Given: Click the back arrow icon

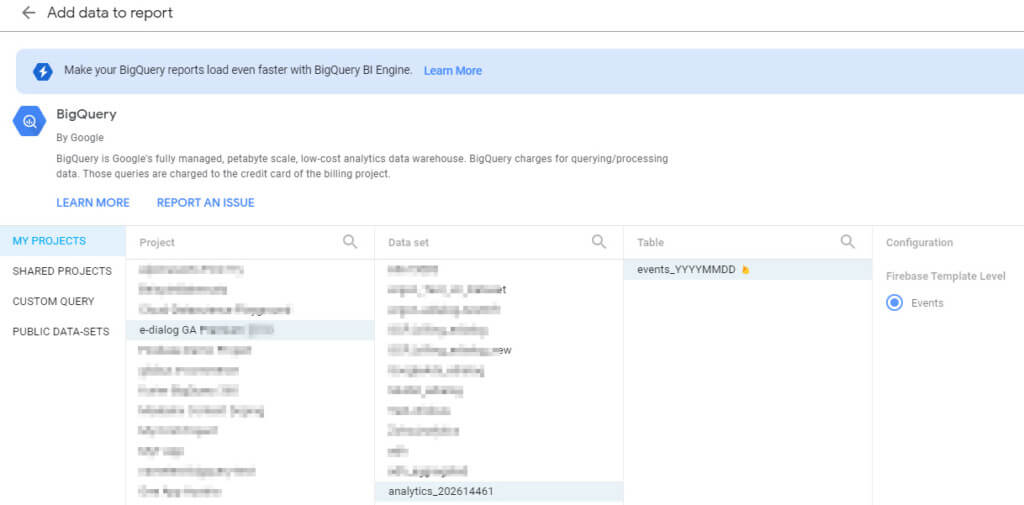Looking at the screenshot, I should (x=28, y=13).
